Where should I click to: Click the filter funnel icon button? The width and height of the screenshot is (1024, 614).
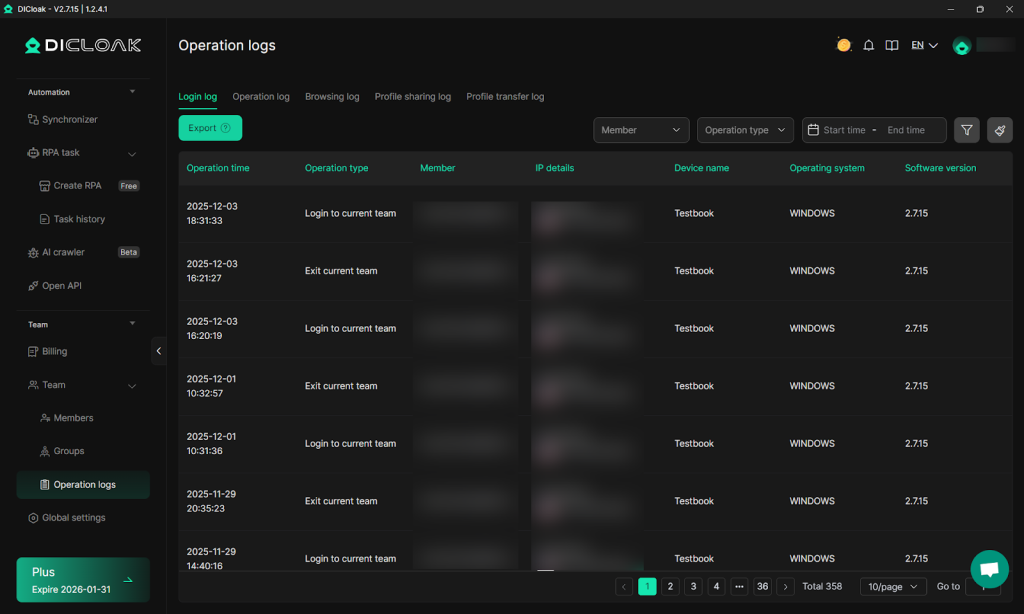(966, 130)
